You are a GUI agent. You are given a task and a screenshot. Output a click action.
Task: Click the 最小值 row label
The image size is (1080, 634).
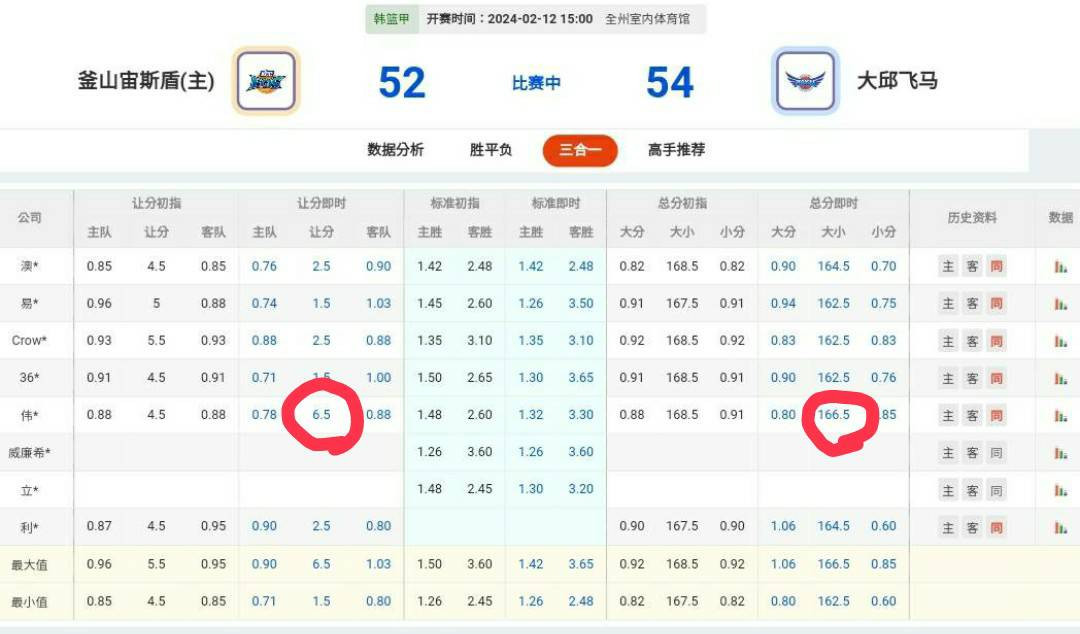pyautogui.click(x=29, y=602)
